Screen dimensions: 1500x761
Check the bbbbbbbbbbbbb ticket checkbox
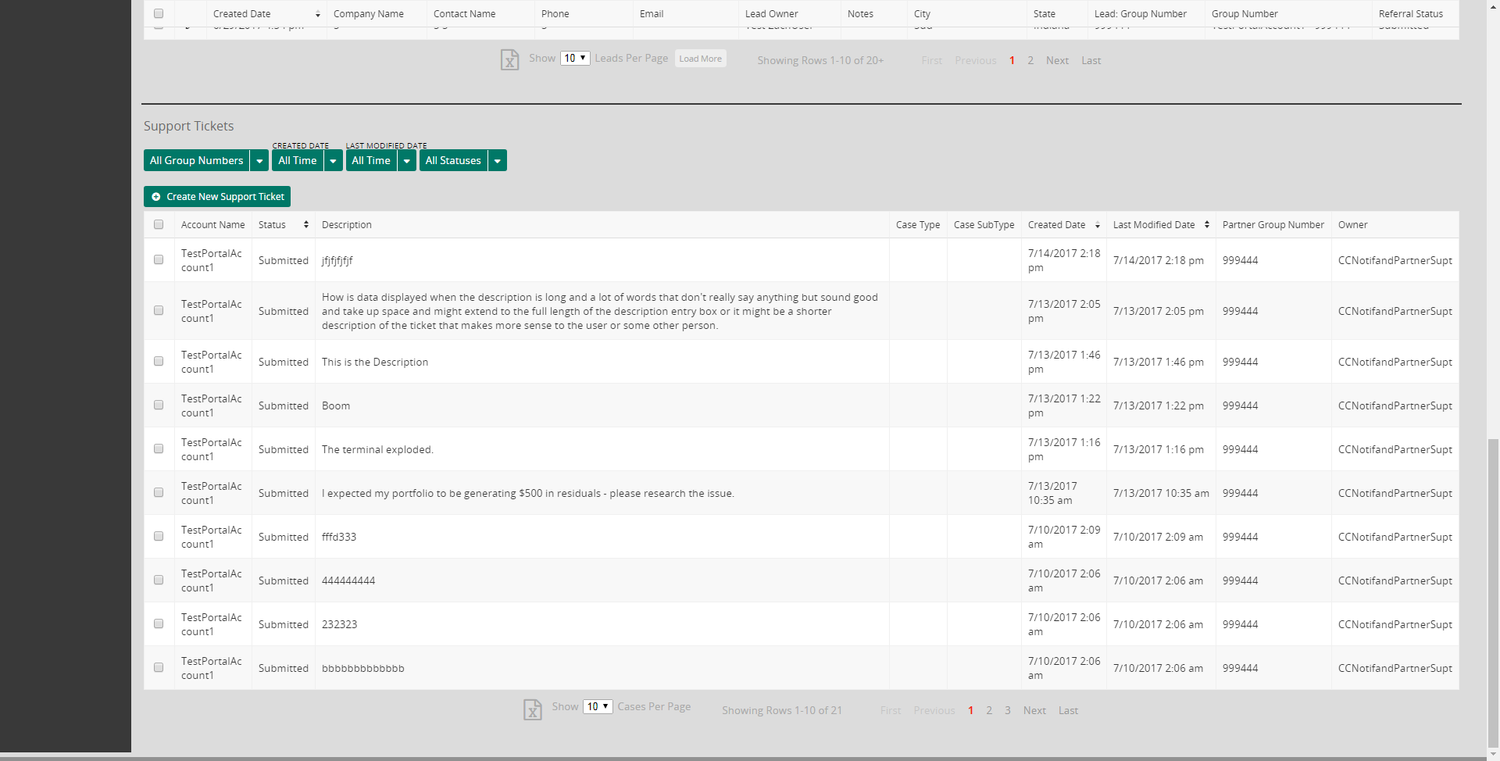[x=158, y=667]
